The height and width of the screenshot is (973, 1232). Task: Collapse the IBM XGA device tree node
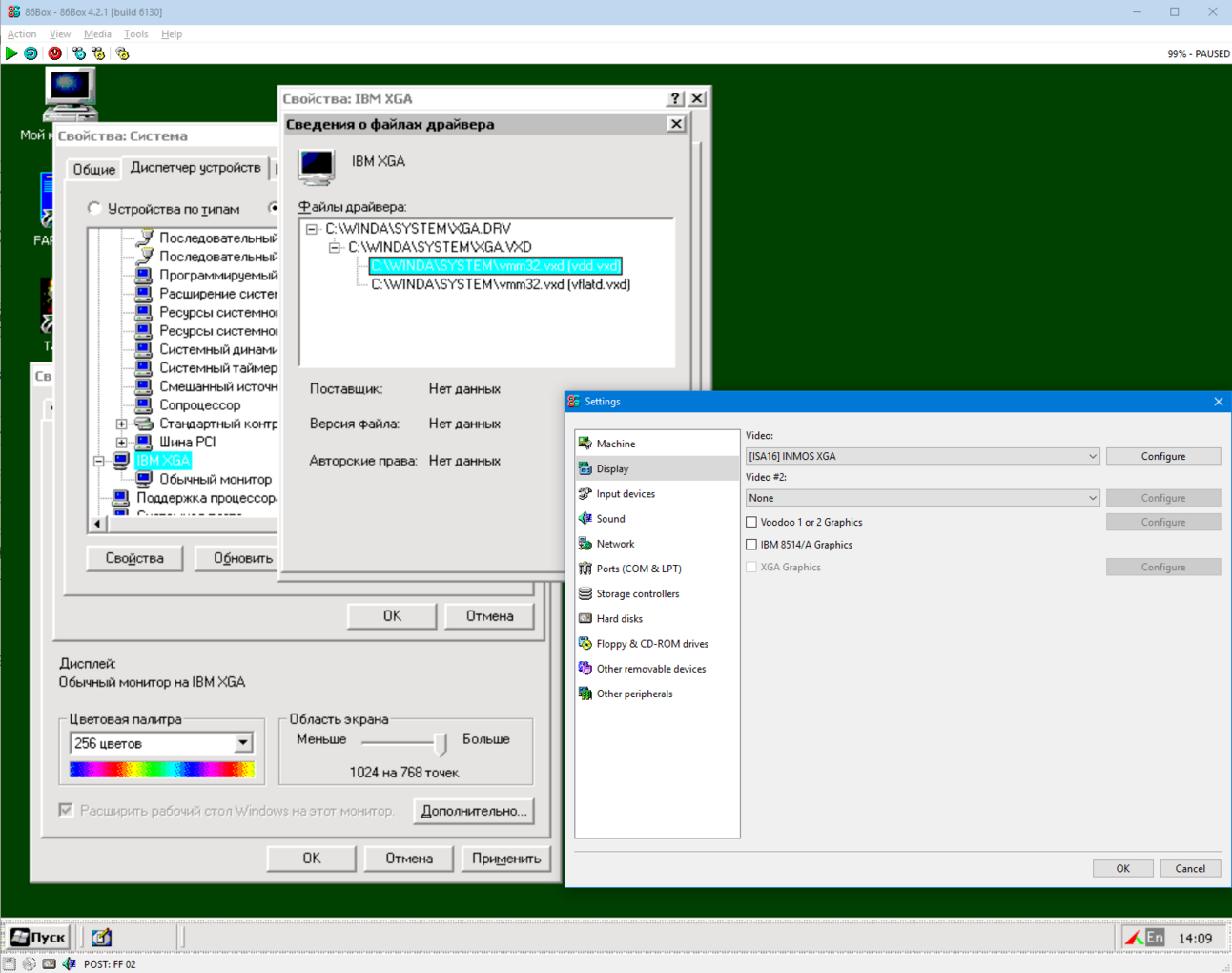tap(98, 461)
